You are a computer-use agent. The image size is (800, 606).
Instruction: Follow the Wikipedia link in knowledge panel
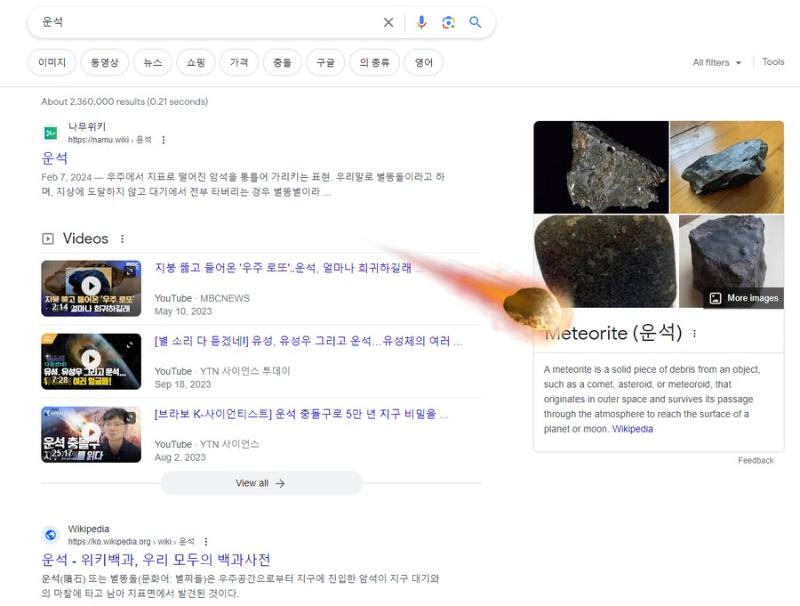[632, 429]
